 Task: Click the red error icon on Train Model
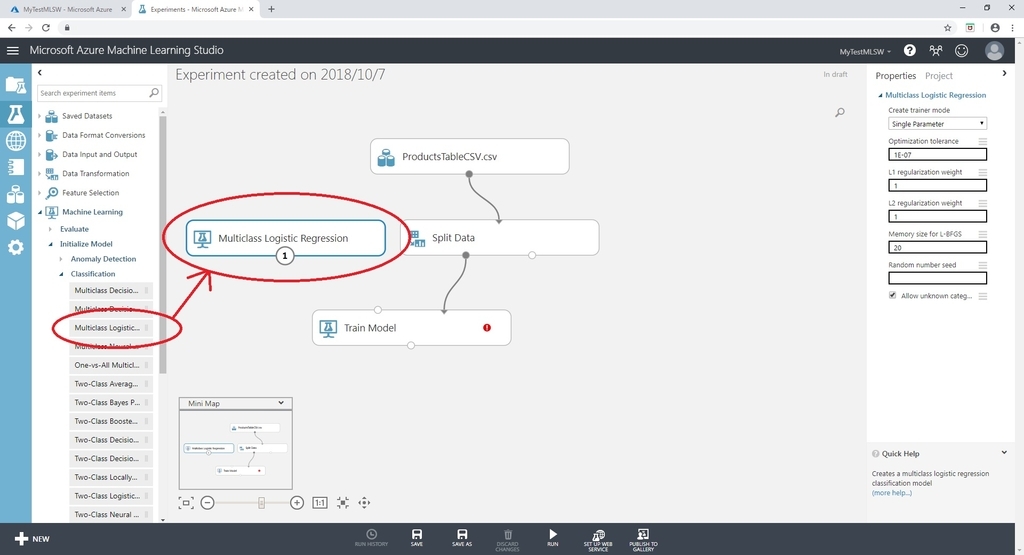click(487, 328)
